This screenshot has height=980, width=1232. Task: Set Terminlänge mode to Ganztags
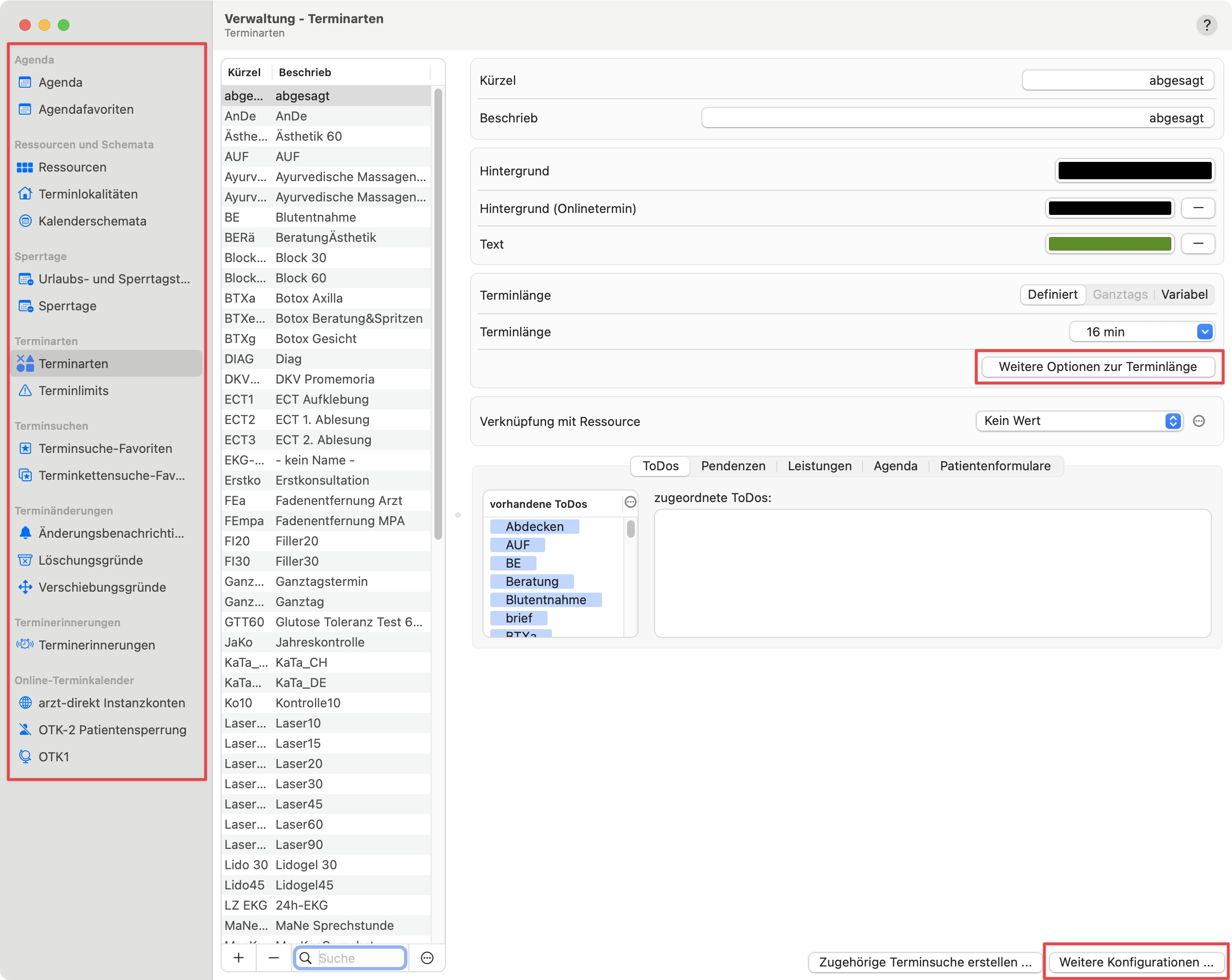pos(1119,294)
